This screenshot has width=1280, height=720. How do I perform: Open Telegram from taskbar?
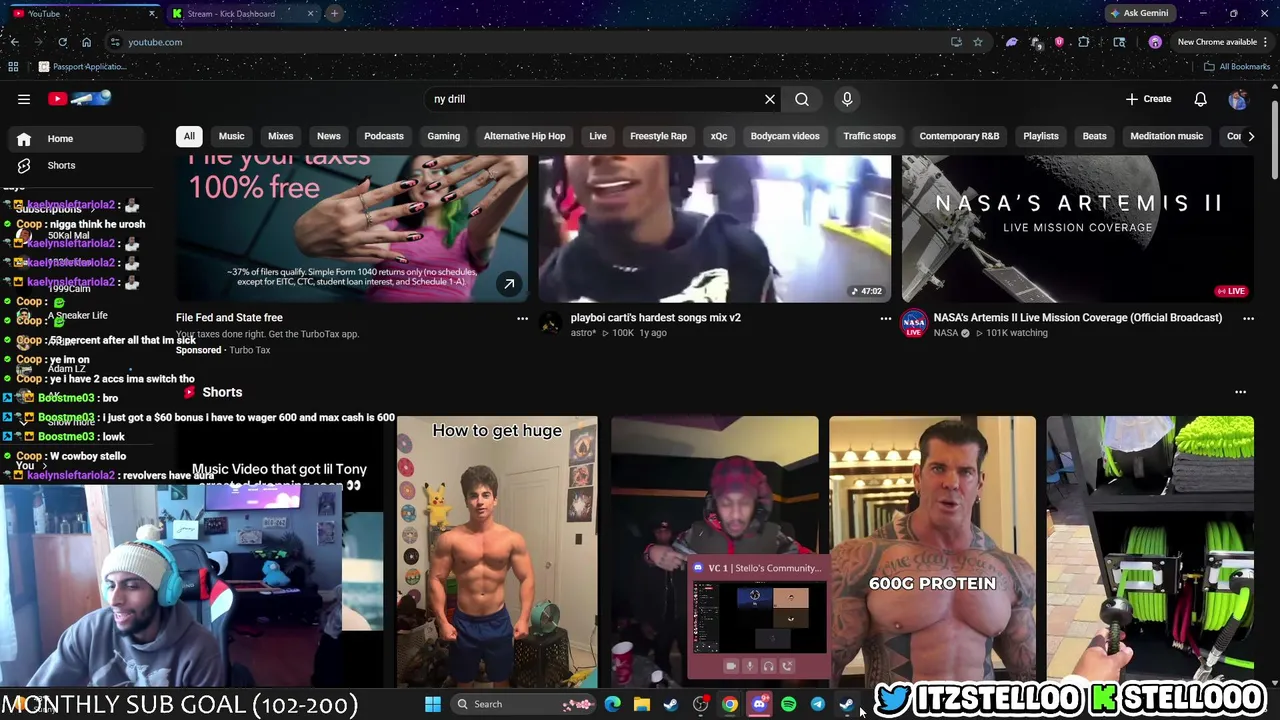tap(817, 704)
